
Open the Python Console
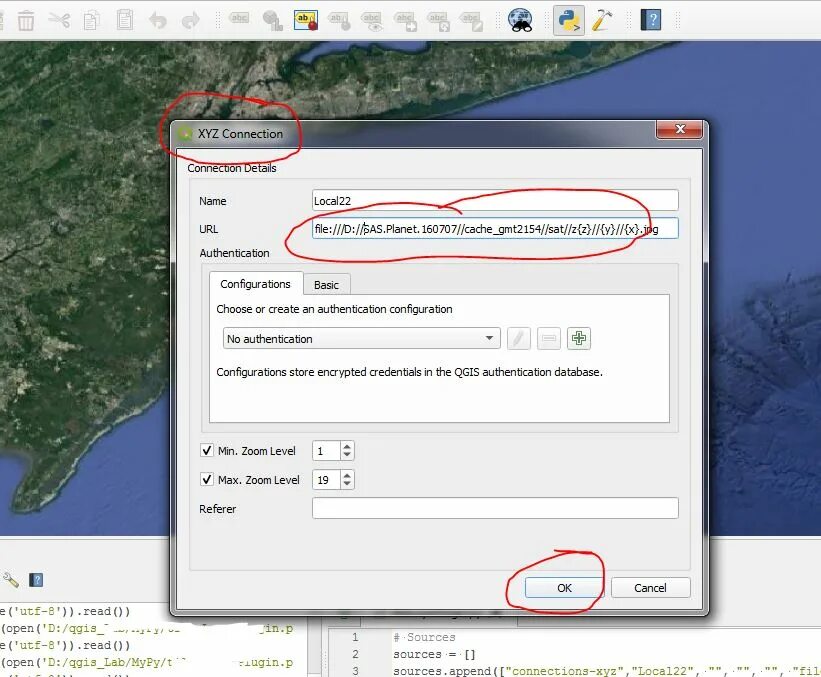click(x=567, y=18)
